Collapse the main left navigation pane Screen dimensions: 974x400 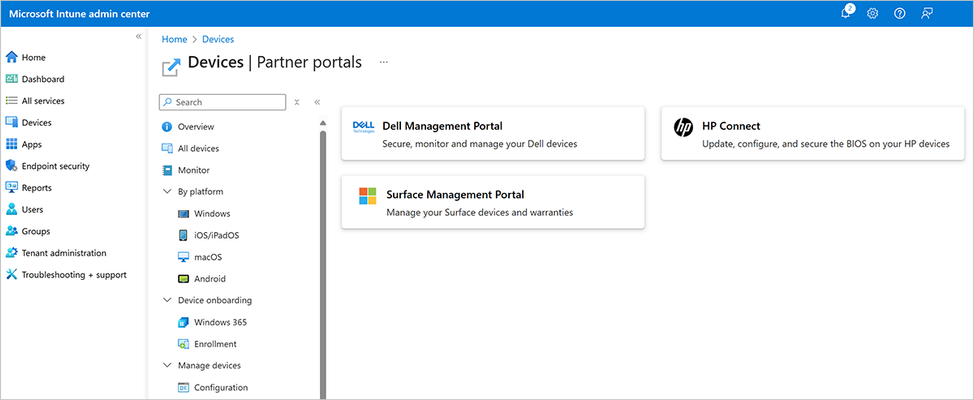coord(139,37)
